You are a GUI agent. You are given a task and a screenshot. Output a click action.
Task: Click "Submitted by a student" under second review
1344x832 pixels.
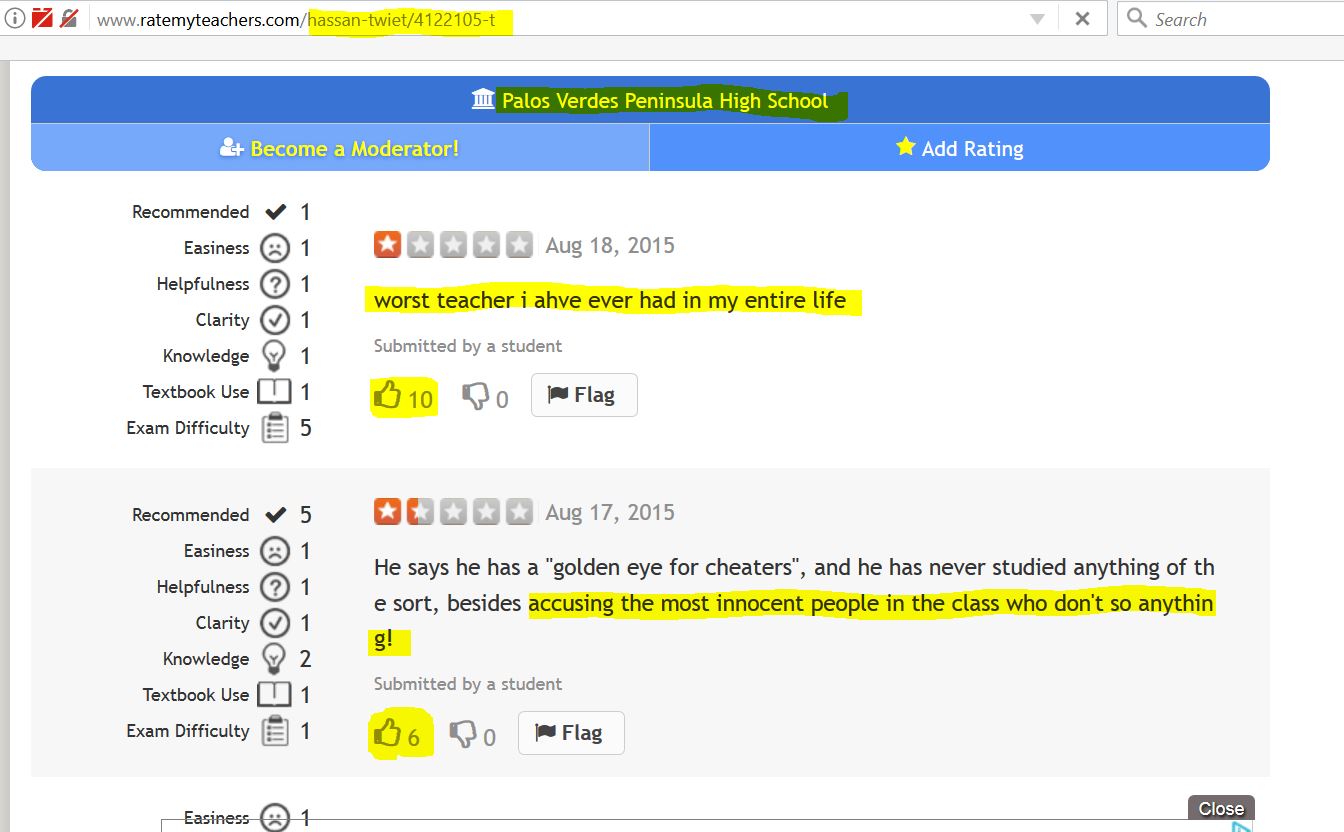[468, 684]
